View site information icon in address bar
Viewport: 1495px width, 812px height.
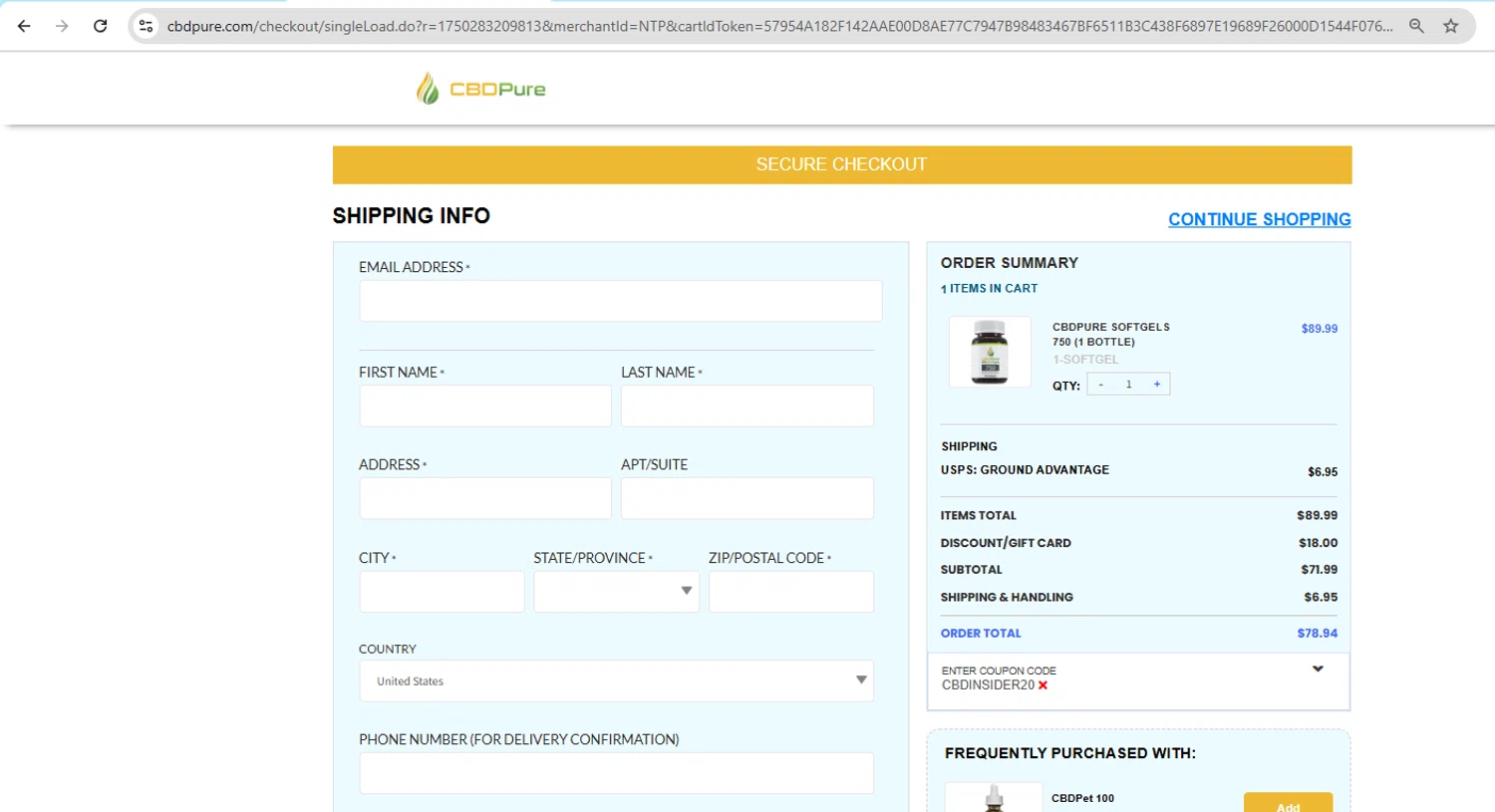tap(146, 26)
